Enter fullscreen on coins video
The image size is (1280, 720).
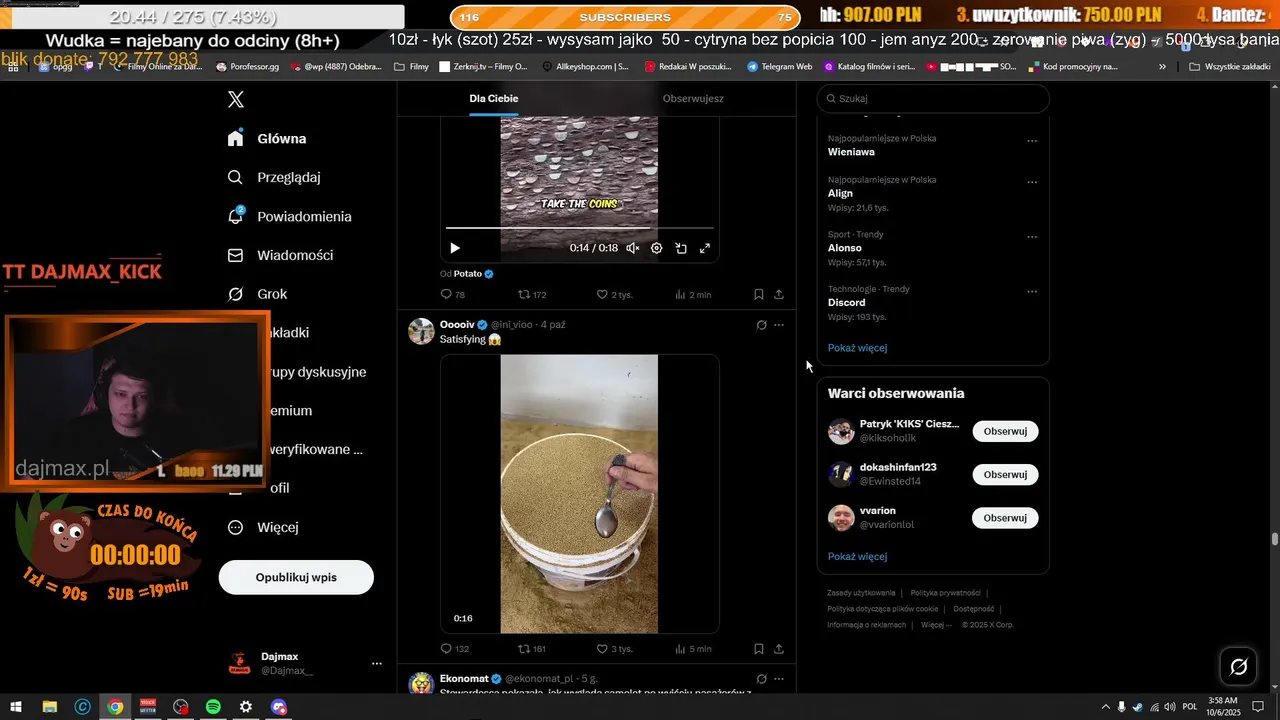pyautogui.click(x=705, y=248)
